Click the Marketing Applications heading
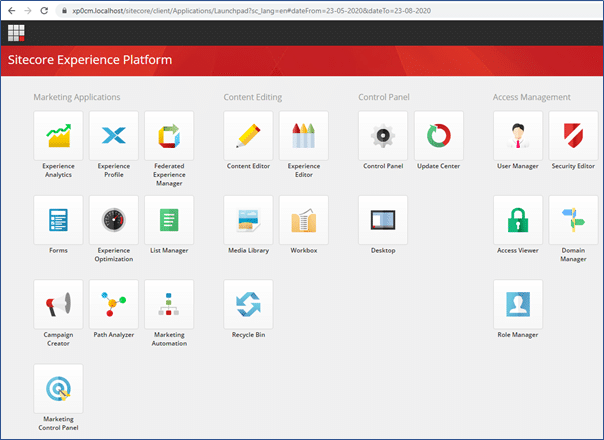 (x=77, y=97)
